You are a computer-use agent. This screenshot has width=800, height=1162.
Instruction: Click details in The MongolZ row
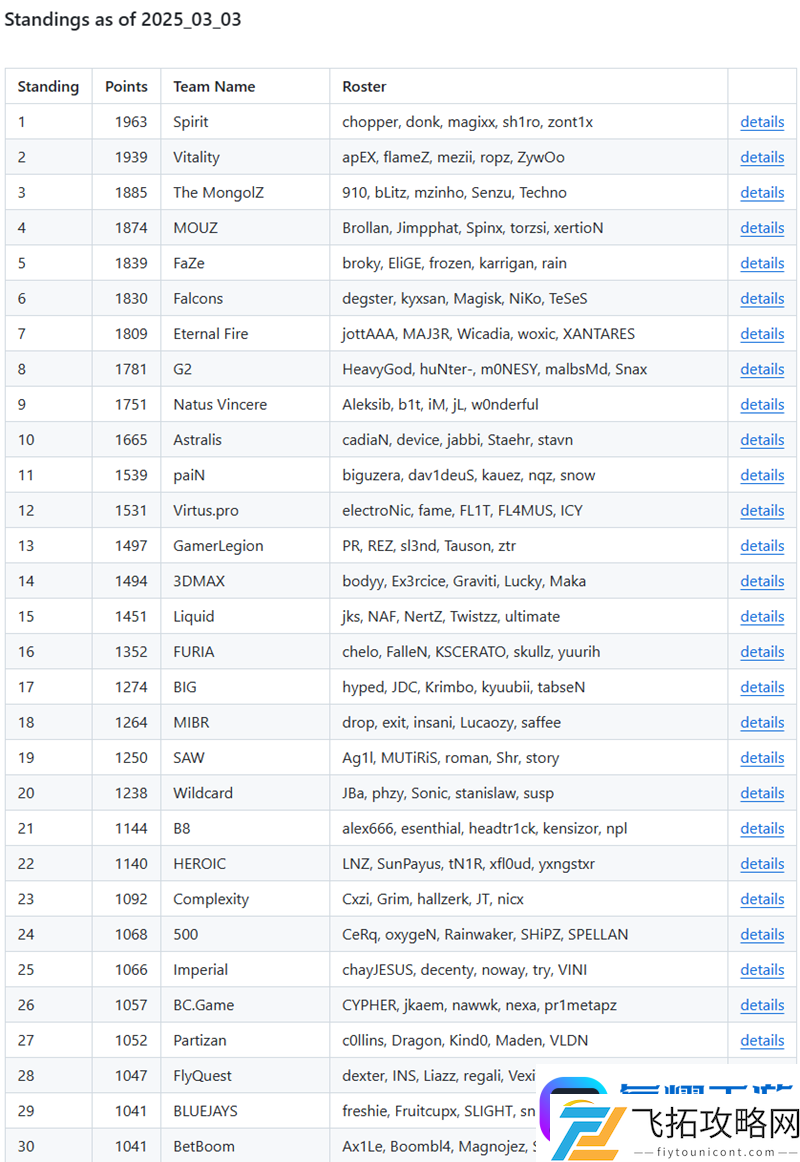pyautogui.click(x=762, y=193)
